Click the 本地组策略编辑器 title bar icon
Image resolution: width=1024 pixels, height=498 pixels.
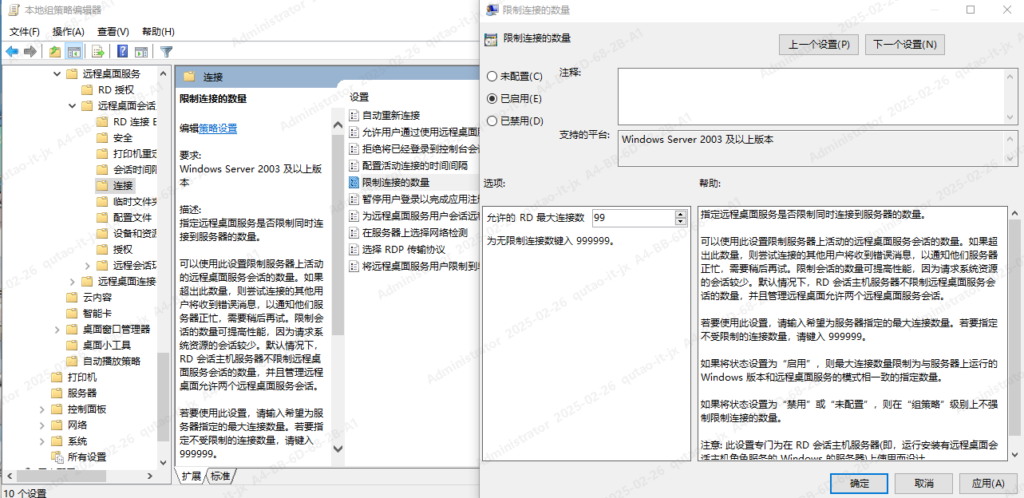coord(12,10)
